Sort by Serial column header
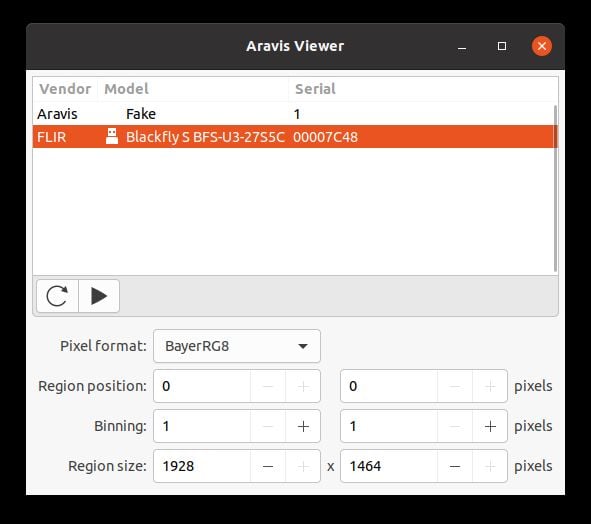The image size is (591, 524). tap(423, 89)
